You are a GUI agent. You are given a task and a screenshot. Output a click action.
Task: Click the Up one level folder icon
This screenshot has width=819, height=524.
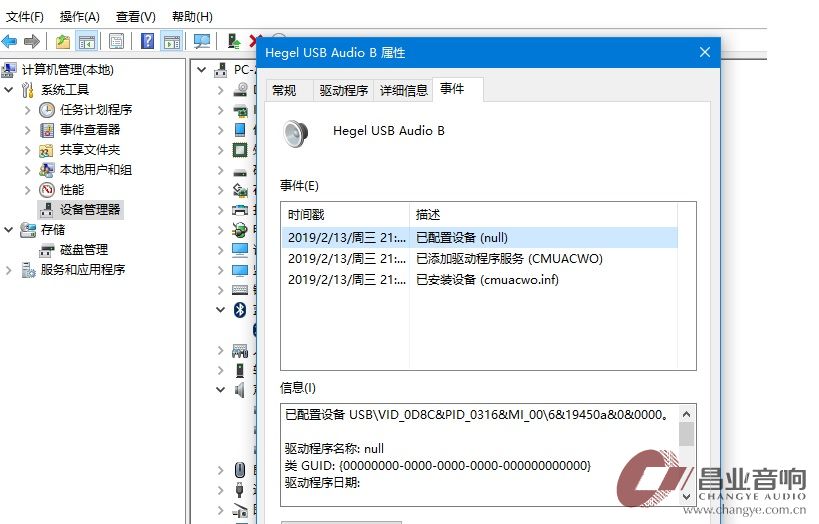coord(63,41)
